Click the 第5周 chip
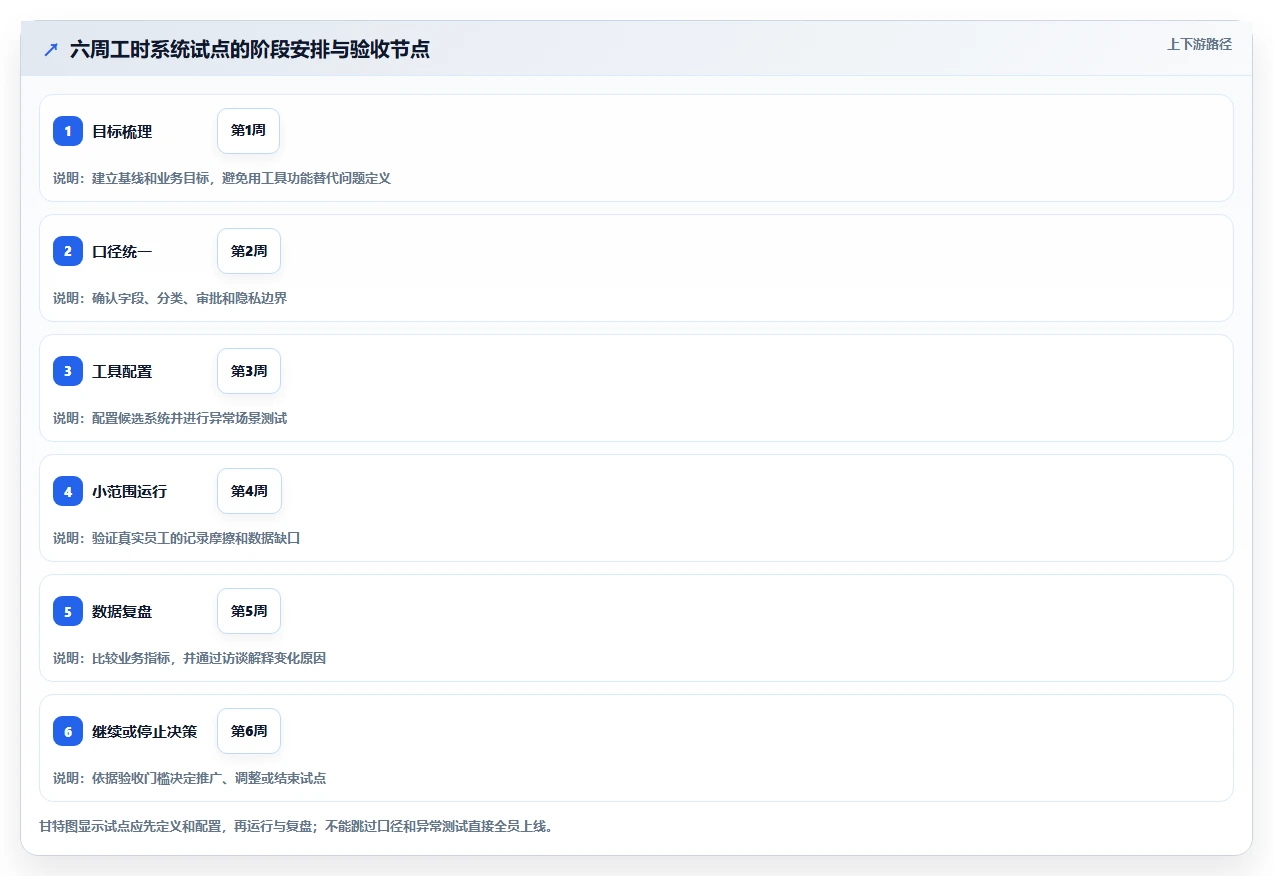This screenshot has height=876, width=1273. click(x=249, y=611)
